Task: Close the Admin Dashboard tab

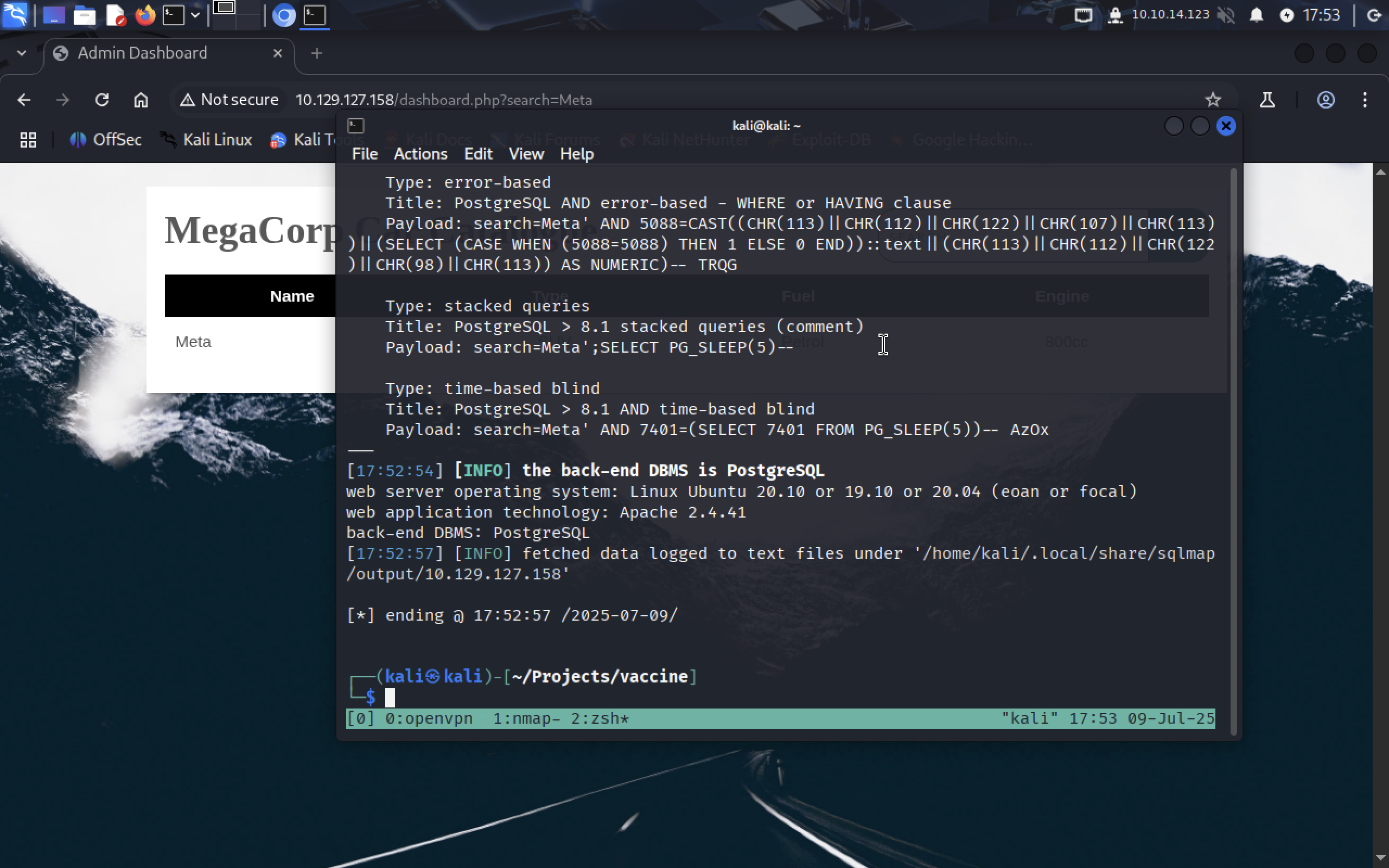Action: pos(277,53)
